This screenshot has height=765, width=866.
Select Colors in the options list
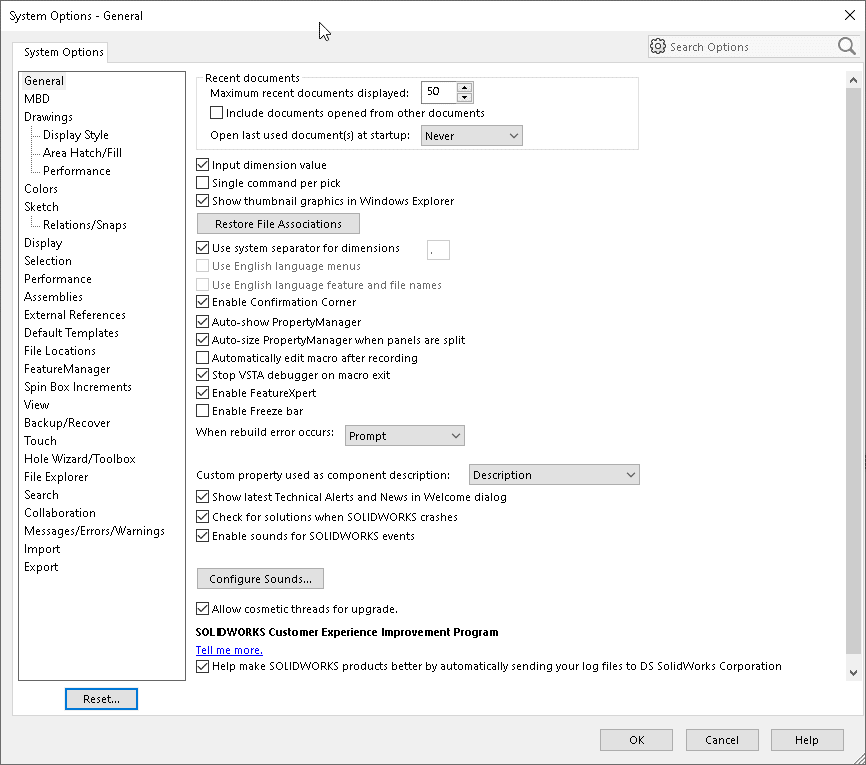tap(41, 189)
